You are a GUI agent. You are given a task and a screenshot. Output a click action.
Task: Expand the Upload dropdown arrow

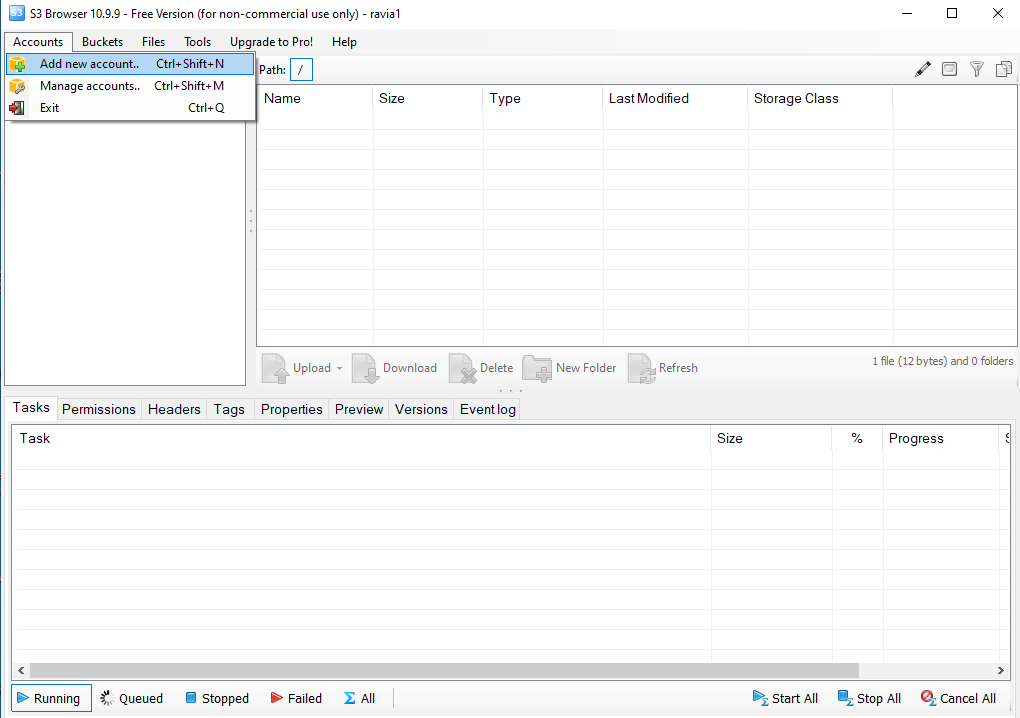(339, 368)
